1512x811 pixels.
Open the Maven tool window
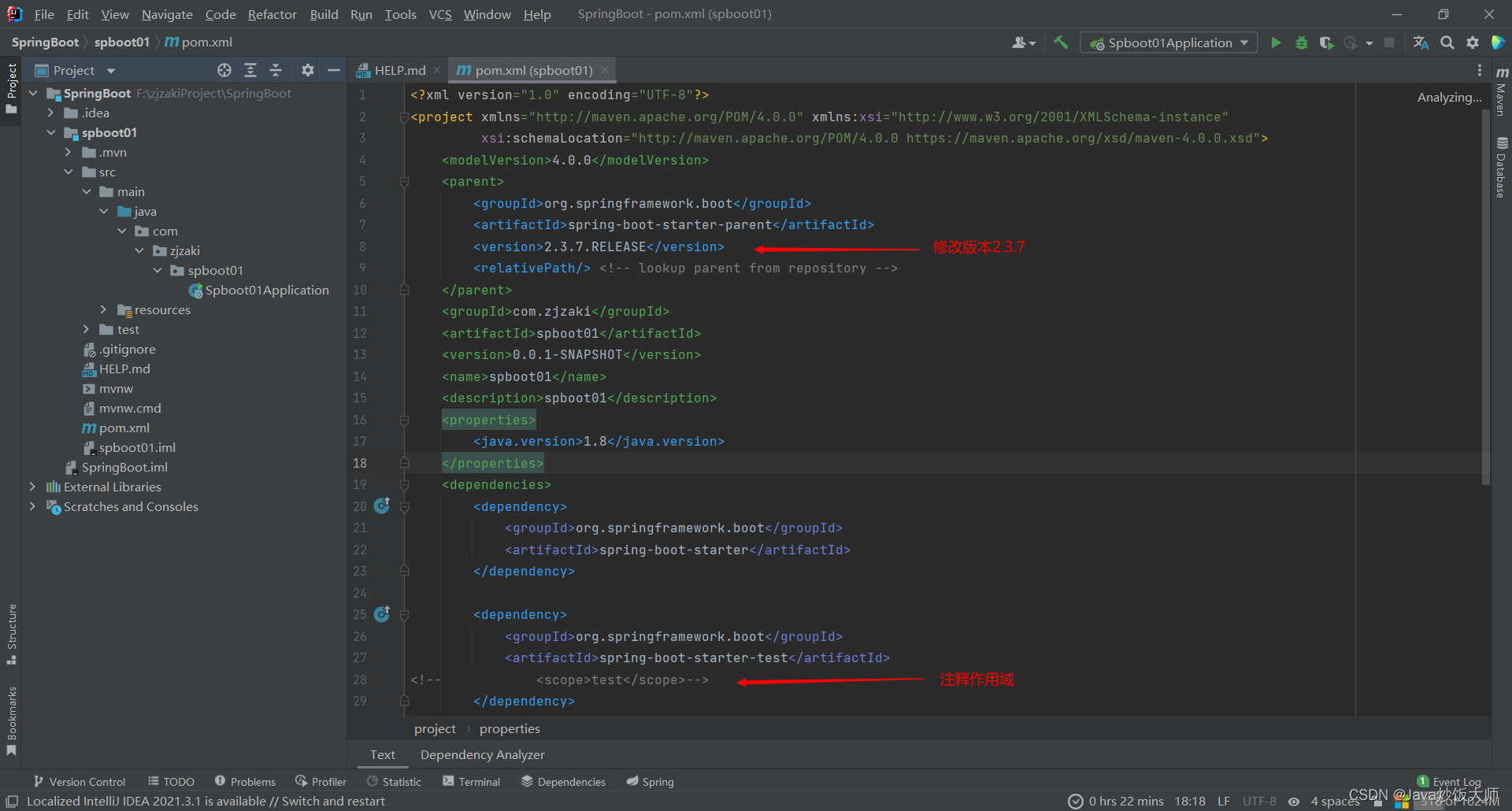[x=1502, y=90]
